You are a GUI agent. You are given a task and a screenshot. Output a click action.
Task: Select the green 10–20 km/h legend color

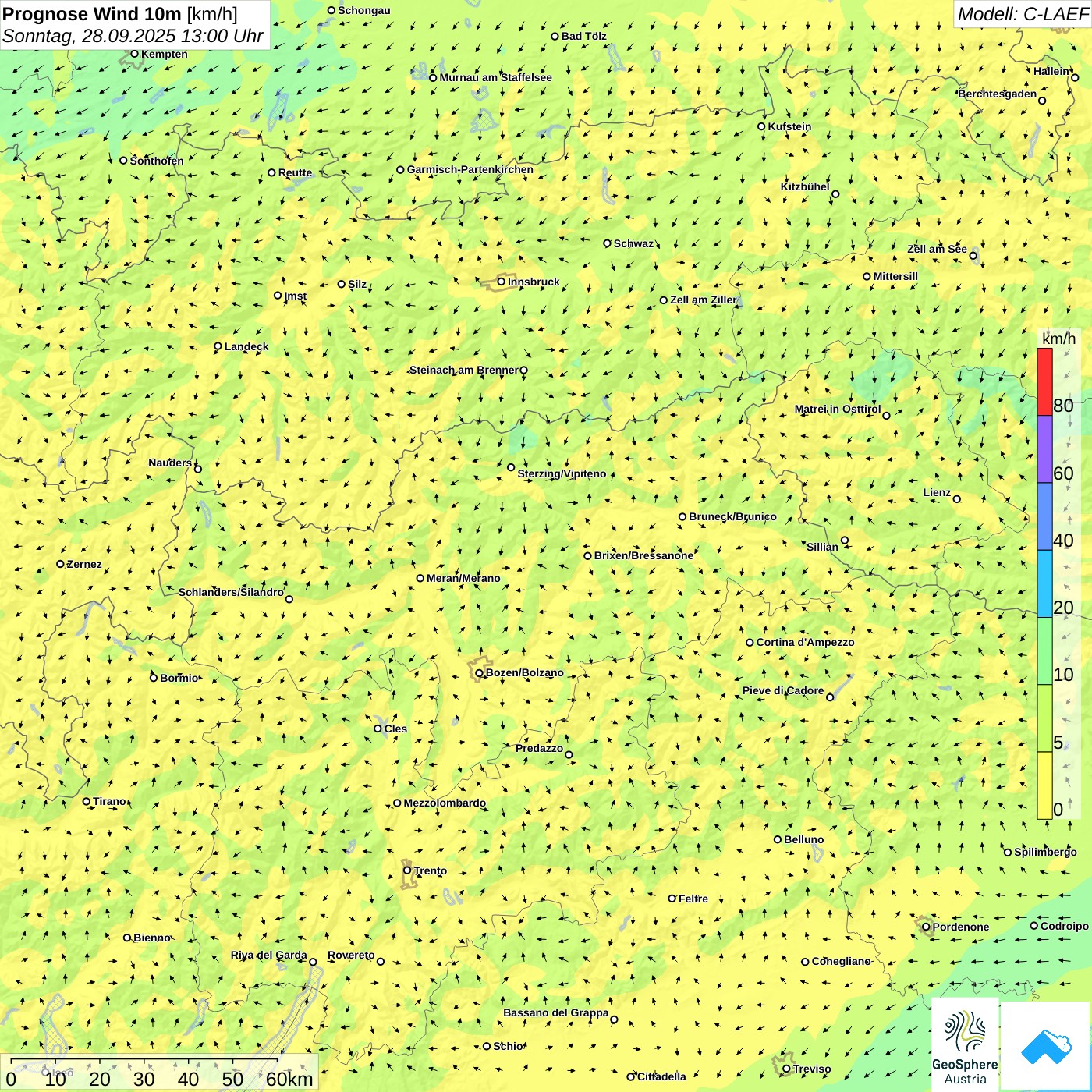(1044, 651)
